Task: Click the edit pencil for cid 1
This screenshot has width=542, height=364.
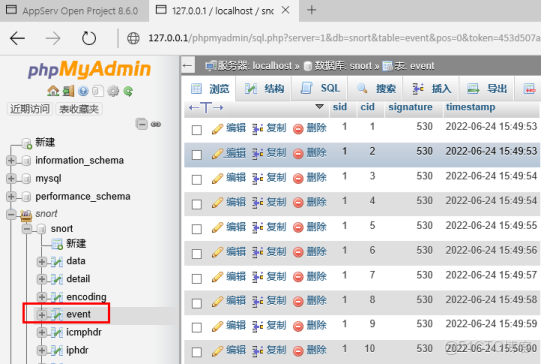Action: [x=217, y=129]
